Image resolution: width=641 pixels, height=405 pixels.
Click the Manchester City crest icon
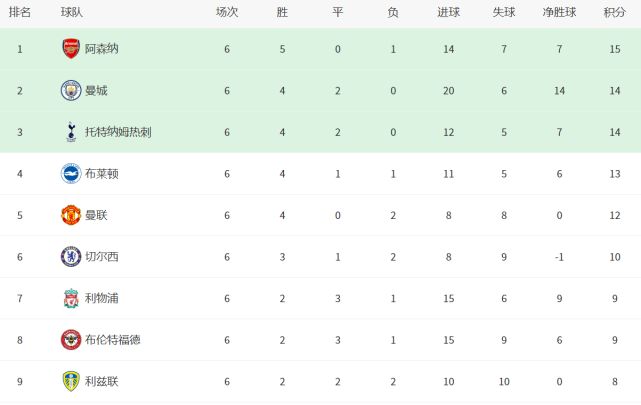[x=71, y=90]
